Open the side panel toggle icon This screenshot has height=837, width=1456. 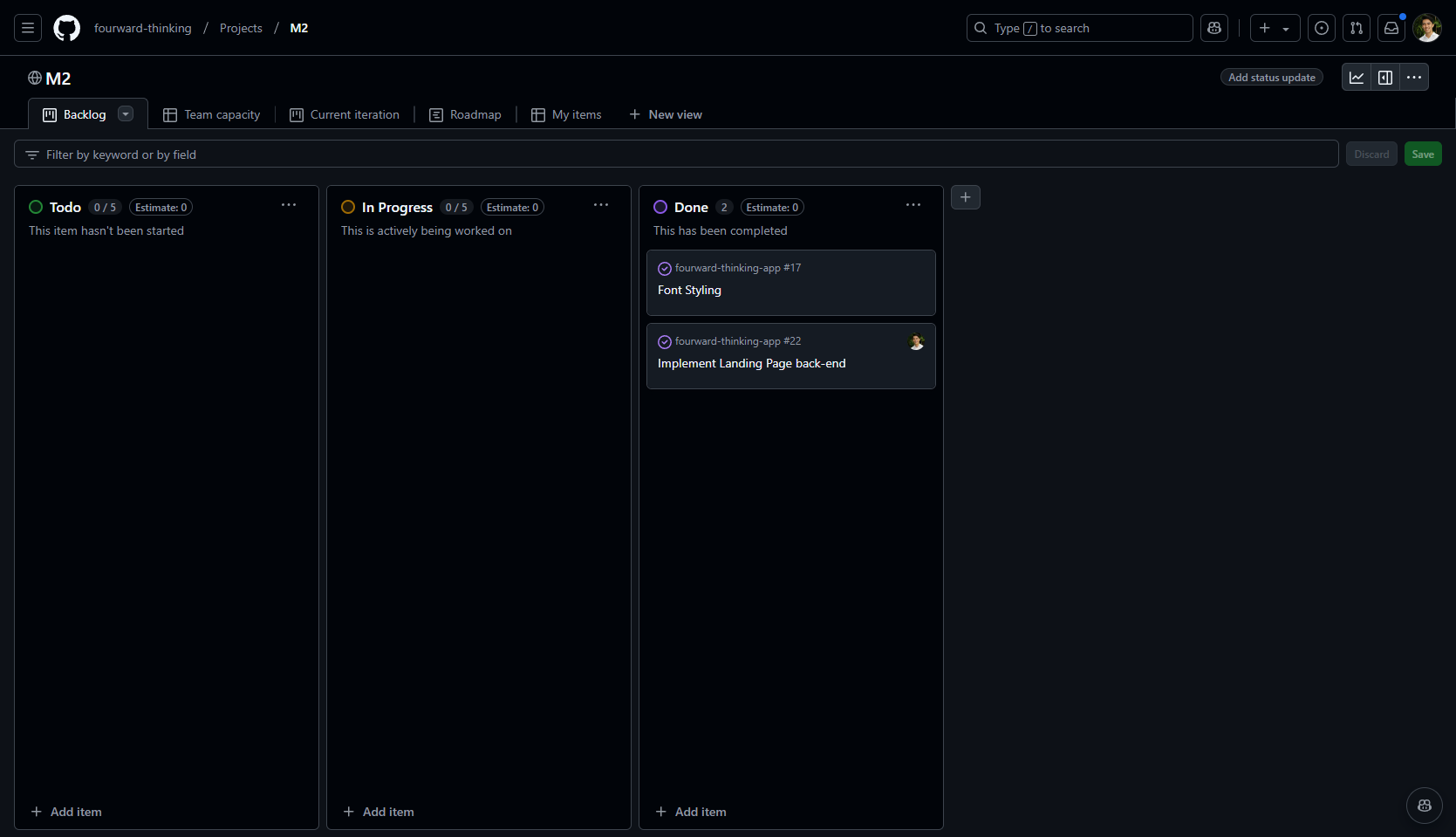tap(1385, 77)
